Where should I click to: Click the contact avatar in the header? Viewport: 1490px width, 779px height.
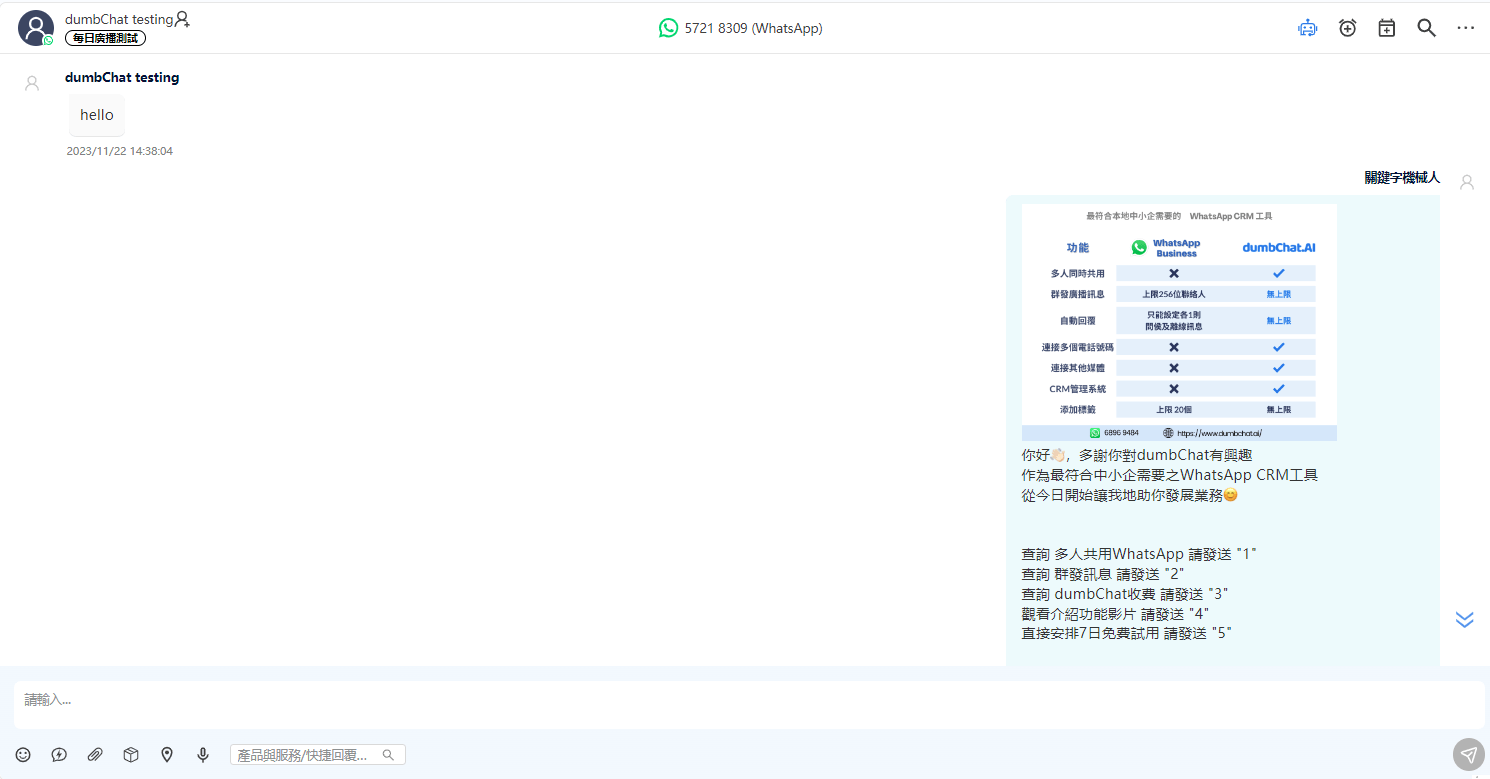pos(36,28)
